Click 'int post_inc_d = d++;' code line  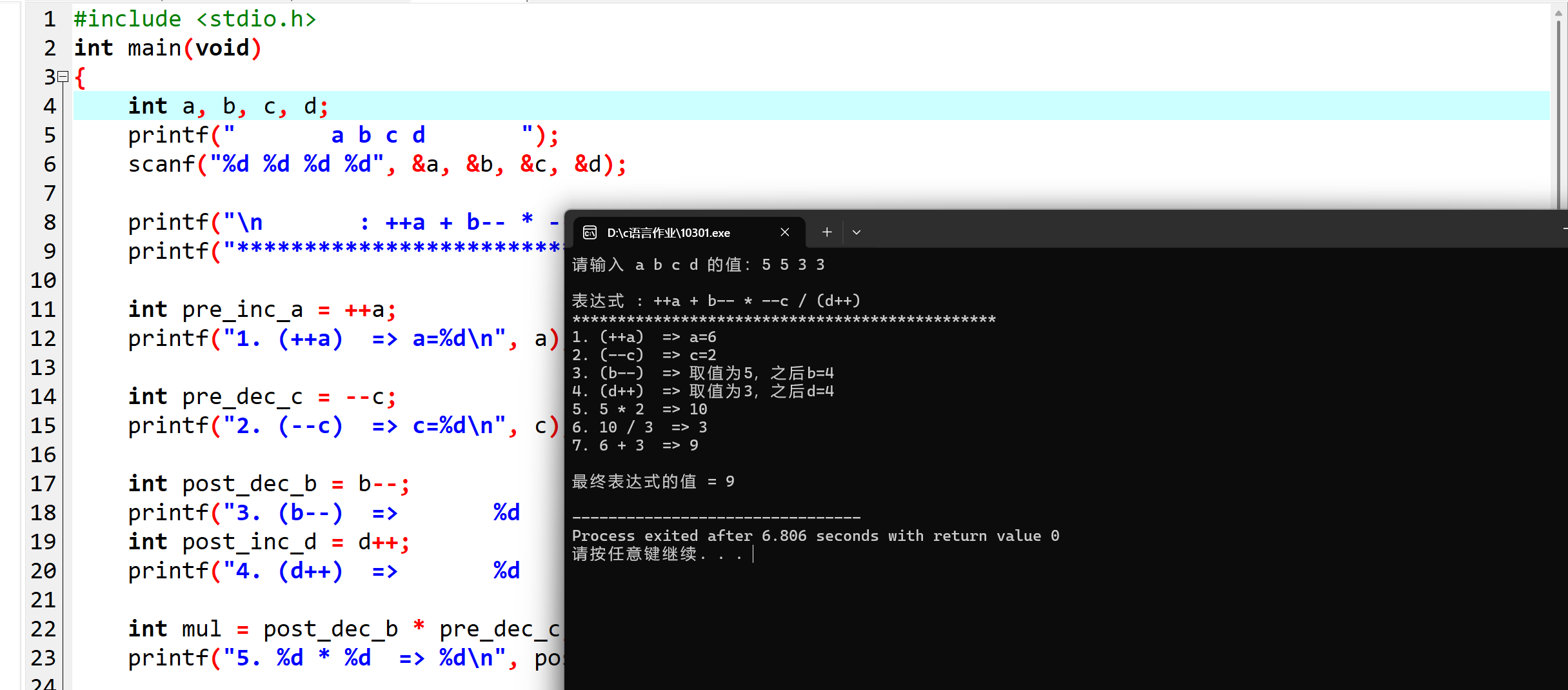[269, 542]
